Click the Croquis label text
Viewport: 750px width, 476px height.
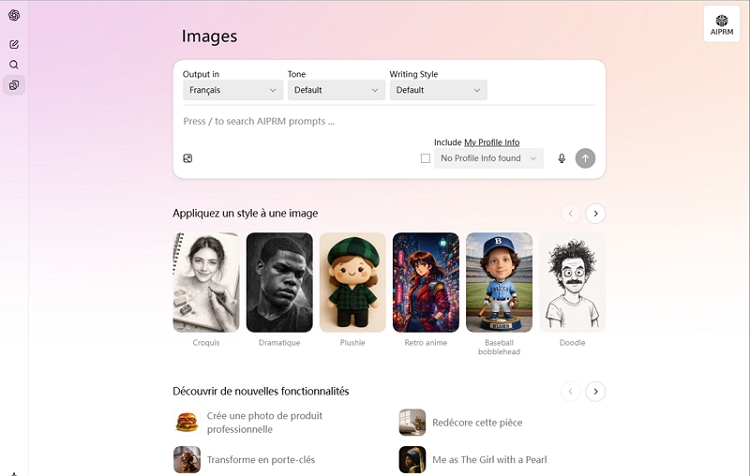coord(206,343)
